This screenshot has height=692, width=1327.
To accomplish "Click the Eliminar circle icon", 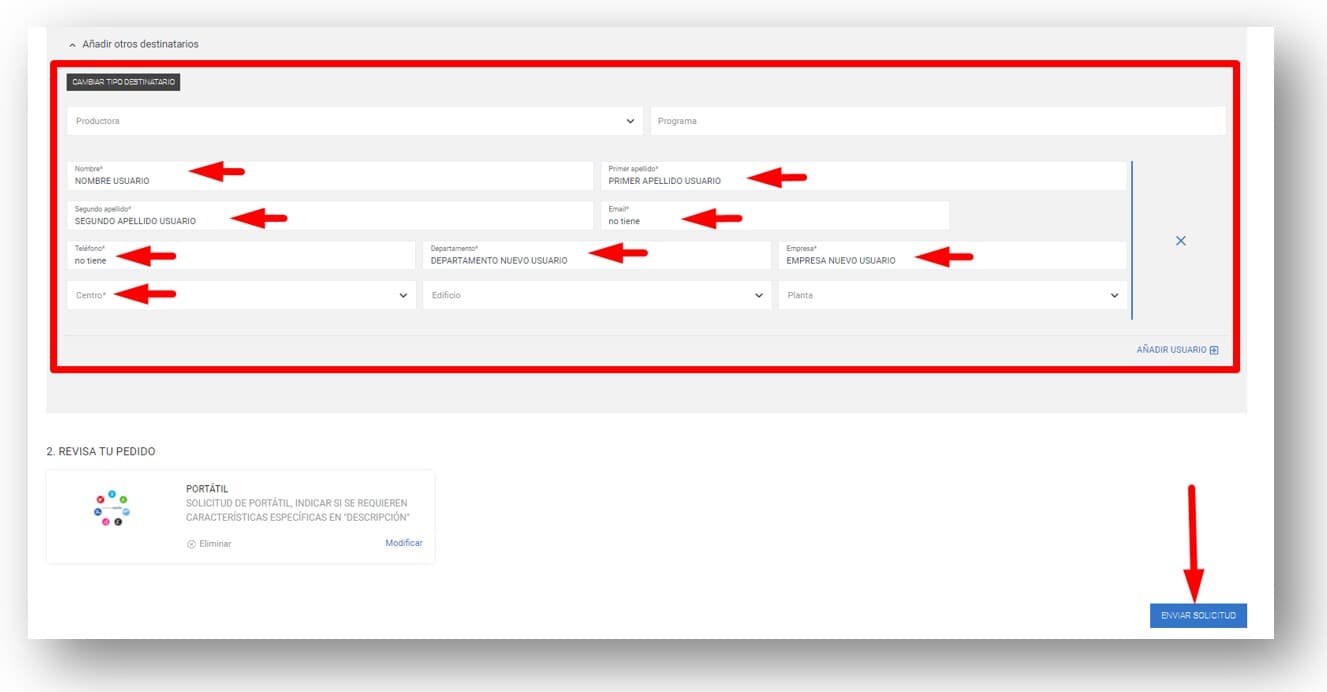I will [191, 544].
